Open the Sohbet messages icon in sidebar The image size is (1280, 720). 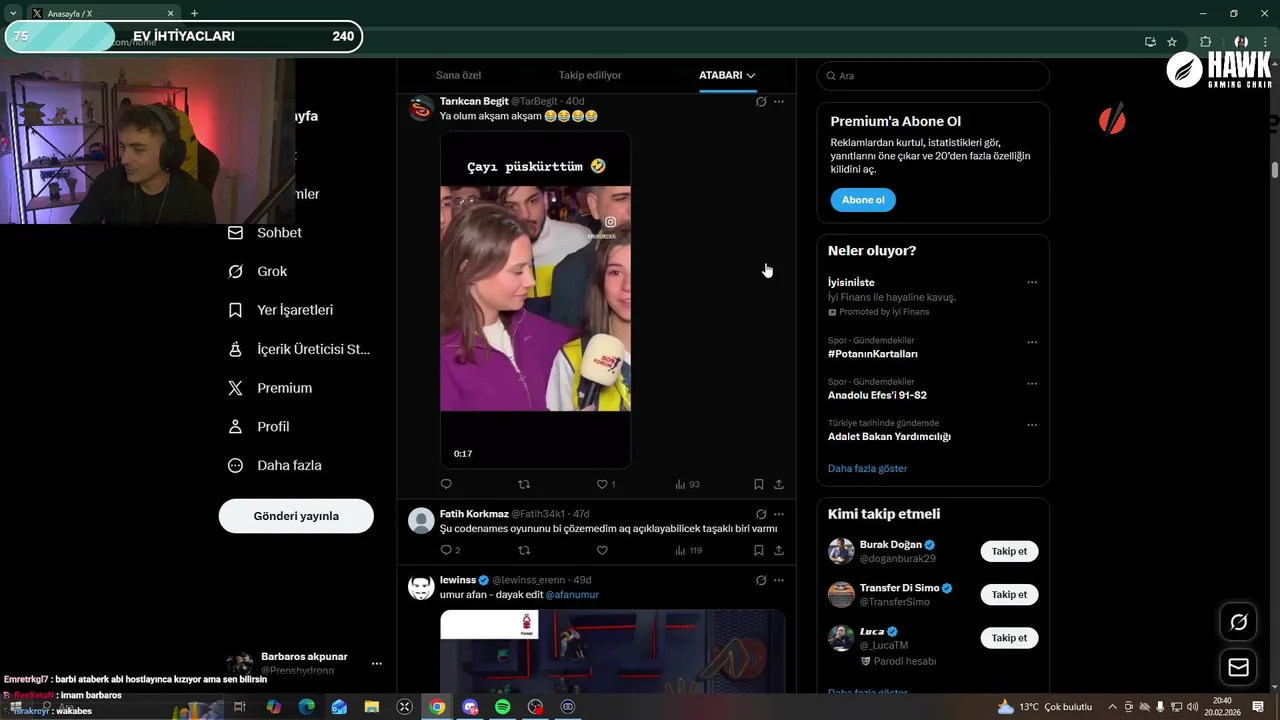coord(235,233)
